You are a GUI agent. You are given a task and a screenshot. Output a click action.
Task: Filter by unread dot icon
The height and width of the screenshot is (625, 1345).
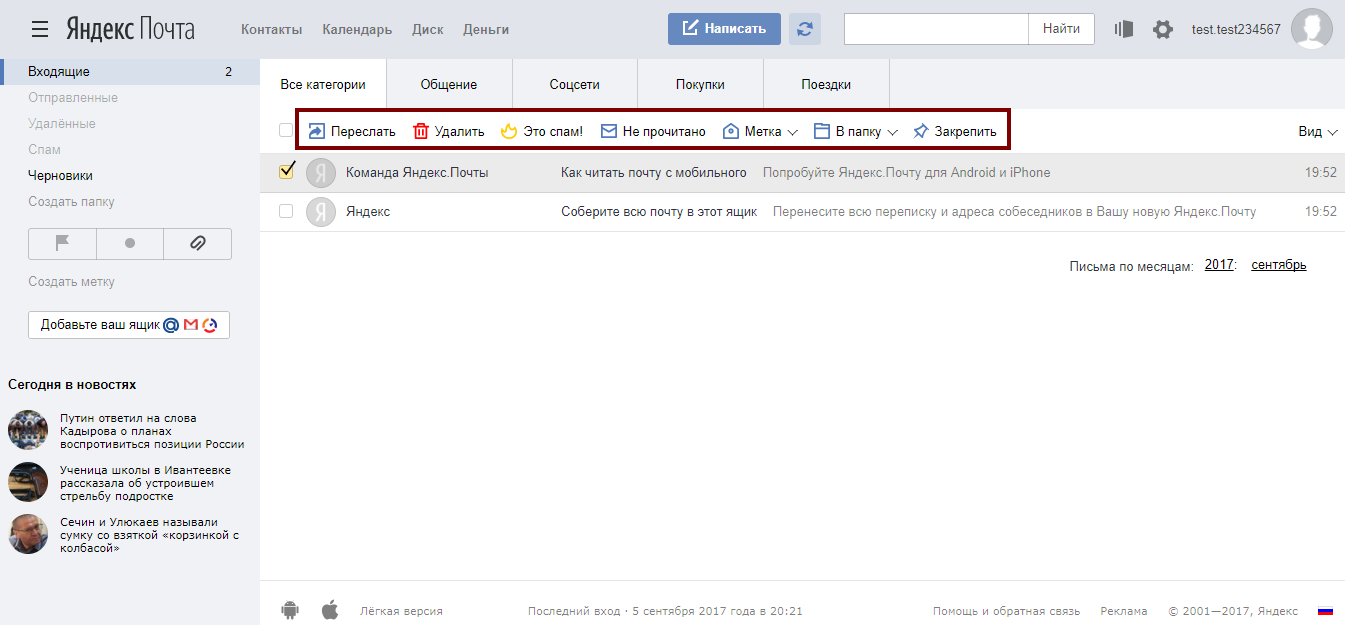(130, 244)
